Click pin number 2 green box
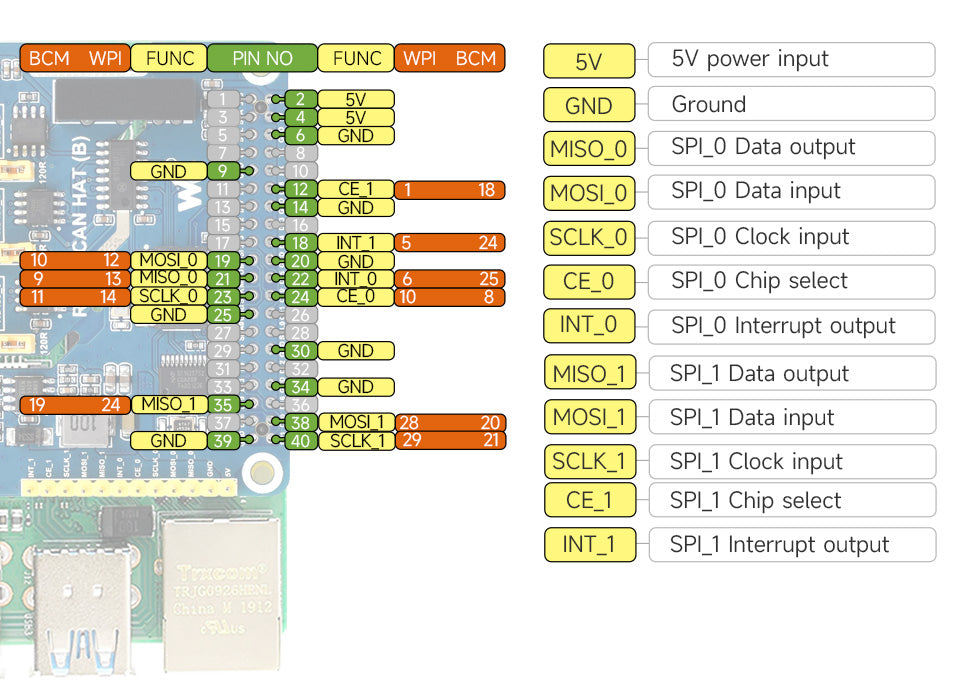 301,99
